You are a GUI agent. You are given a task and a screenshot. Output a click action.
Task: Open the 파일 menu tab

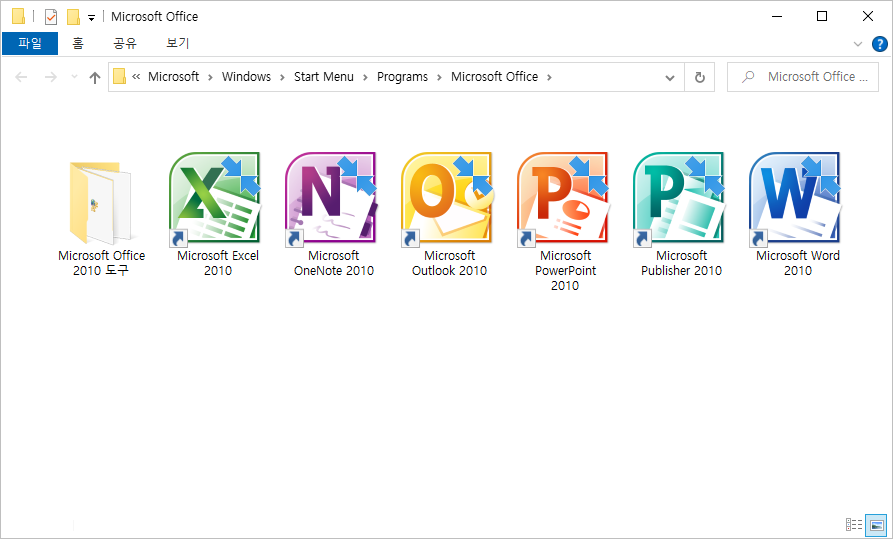coord(30,43)
